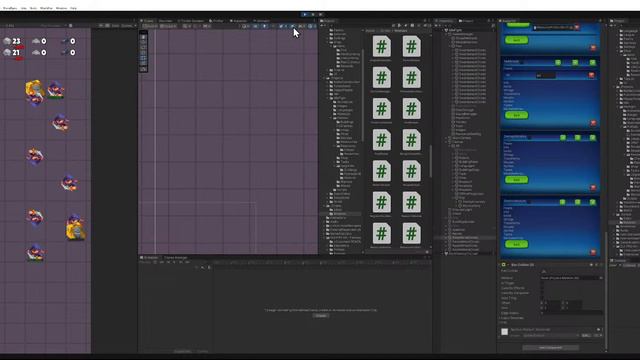The image size is (640, 360).
Task: Select the Scale tool in Scene overlay
Action: pyautogui.click(x=143, y=53)
